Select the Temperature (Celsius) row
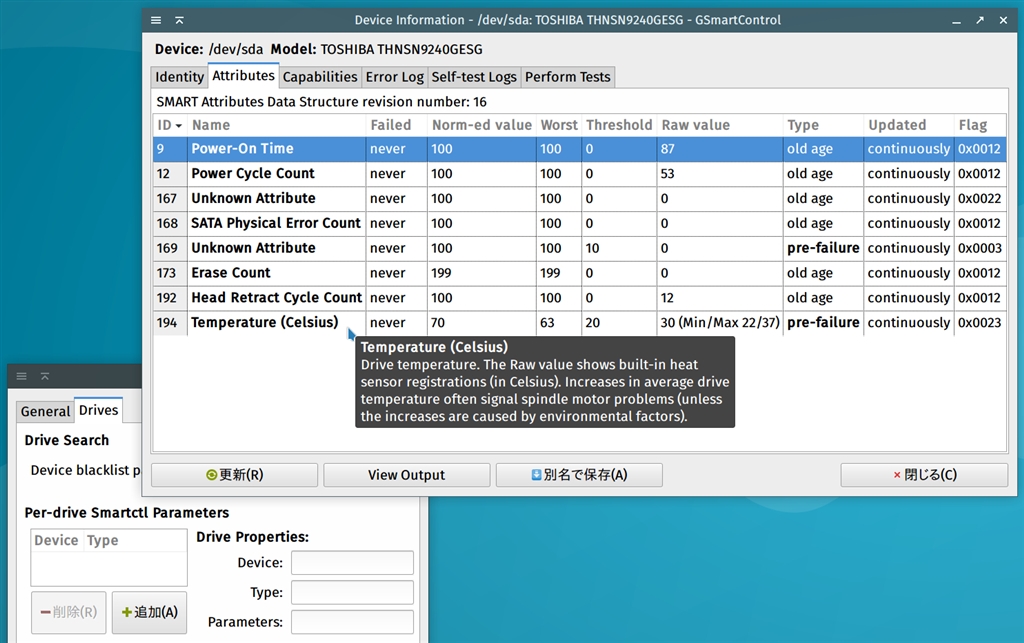This screenshot has height=643, width=1024. 579,322
